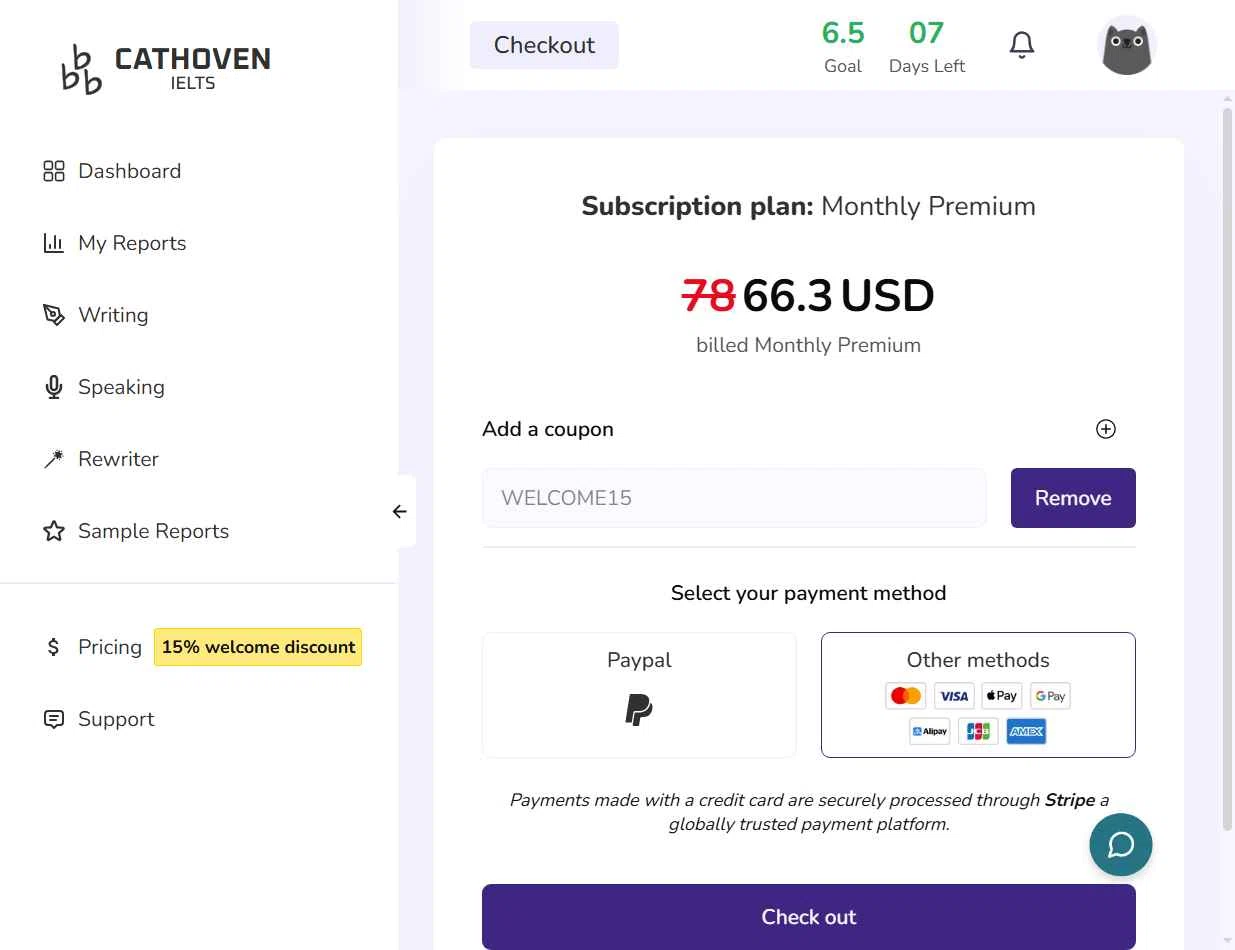
Task: Click the Apple Pay icon
Action: [1002, 696]
